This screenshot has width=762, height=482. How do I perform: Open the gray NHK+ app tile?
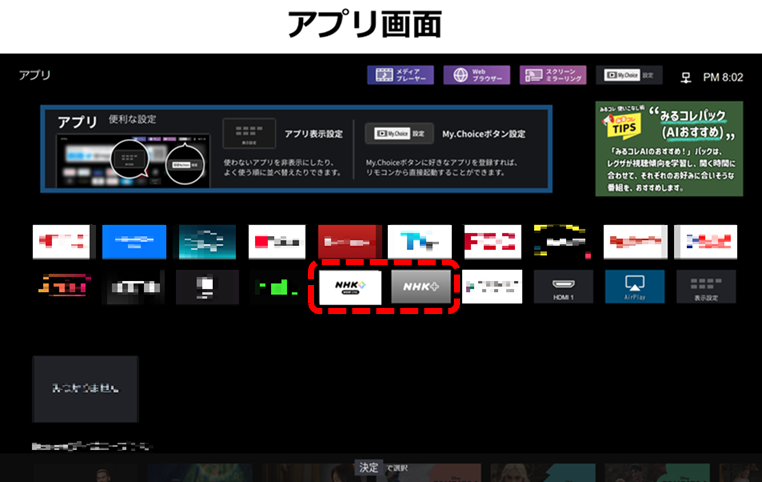(421, 287)
